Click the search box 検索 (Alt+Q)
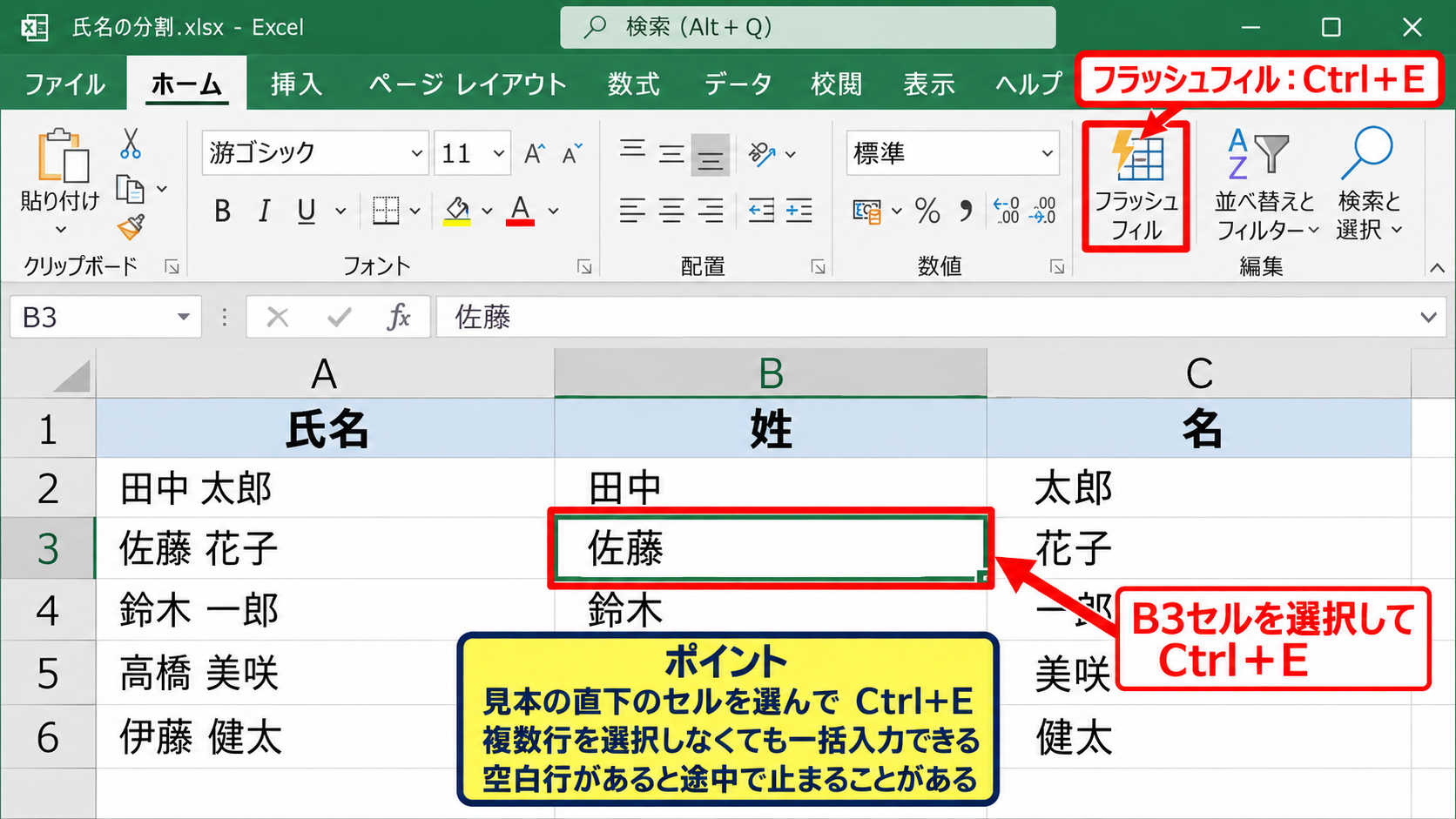Image resolution: width=1456 pixels, height=819 pixels. pyautogui.click(x=808, y=27)
